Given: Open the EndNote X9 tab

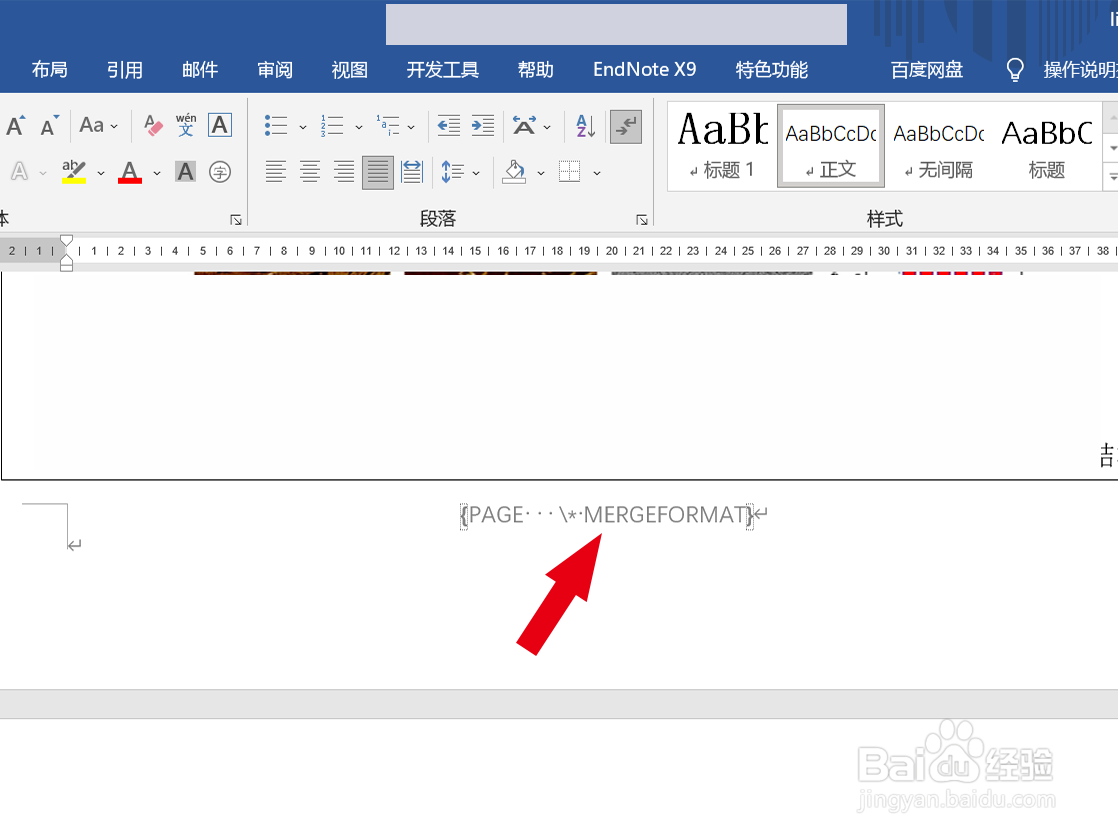Looking at the screenshot, I should click(645, 69).
